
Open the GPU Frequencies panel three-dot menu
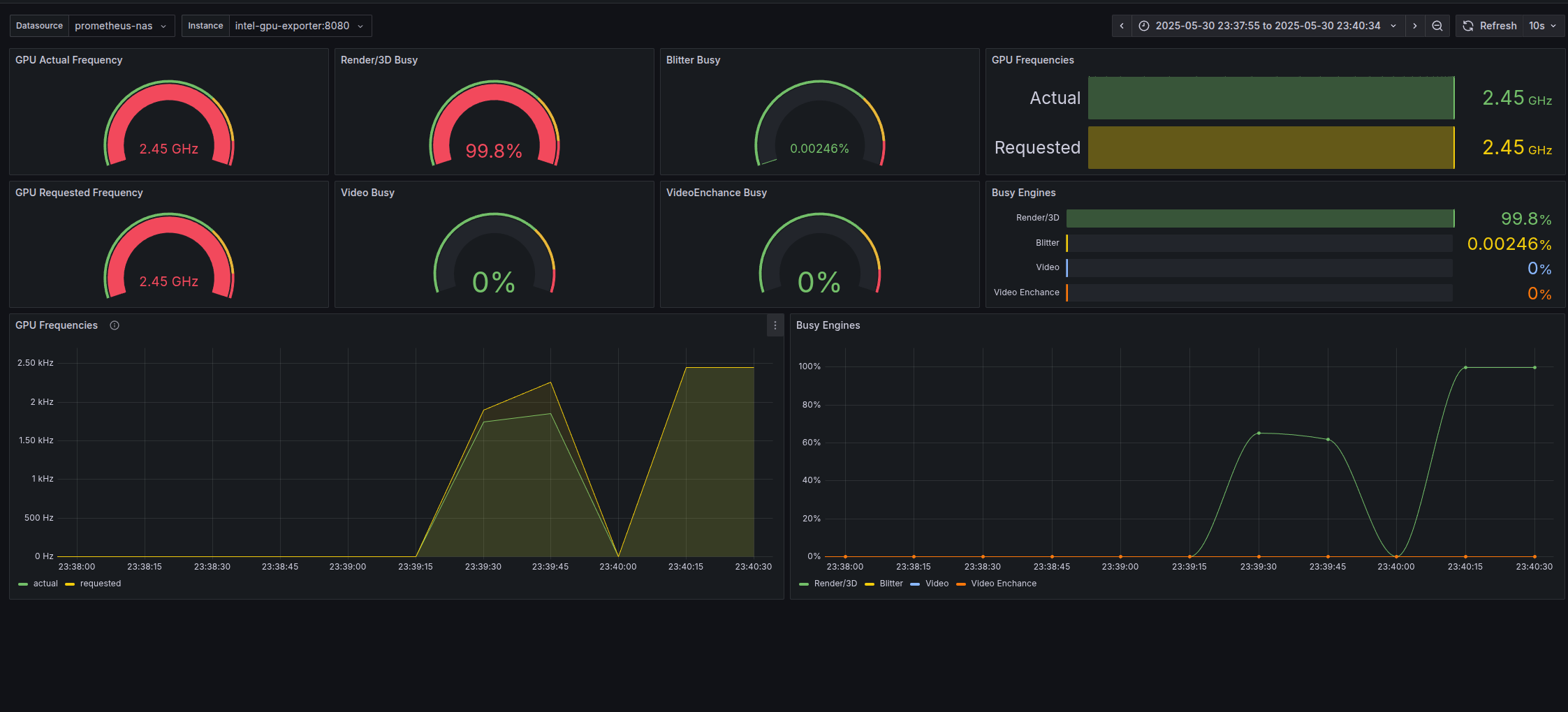tap(775, 325)
